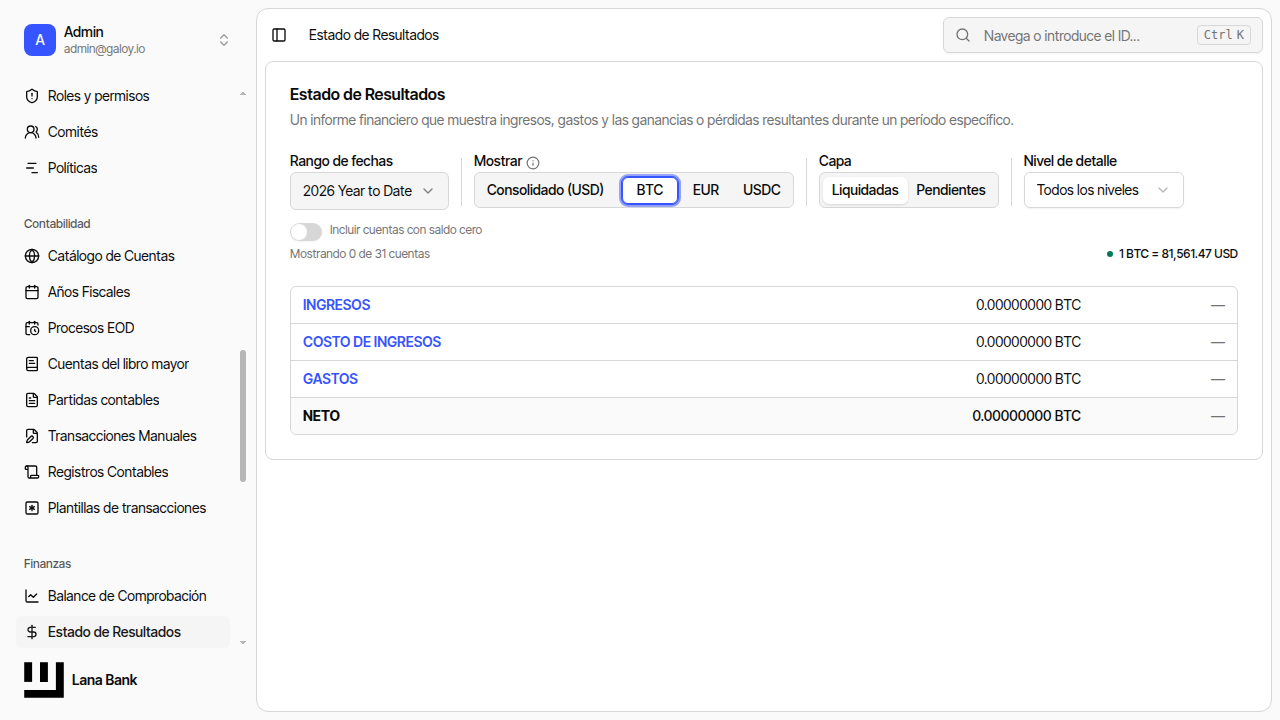Screen dimensions: 1280x720
Task: Click the search magnifier icon
Action: click(x=963, y=35)
